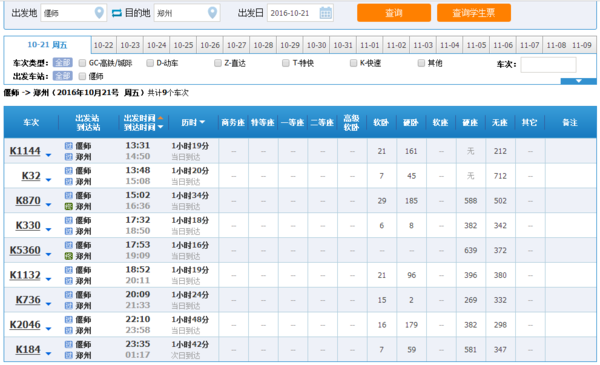Click the arrival station icon in the K736 row
The height and width of the screenshot is (365, 600).
coord(68,306)
